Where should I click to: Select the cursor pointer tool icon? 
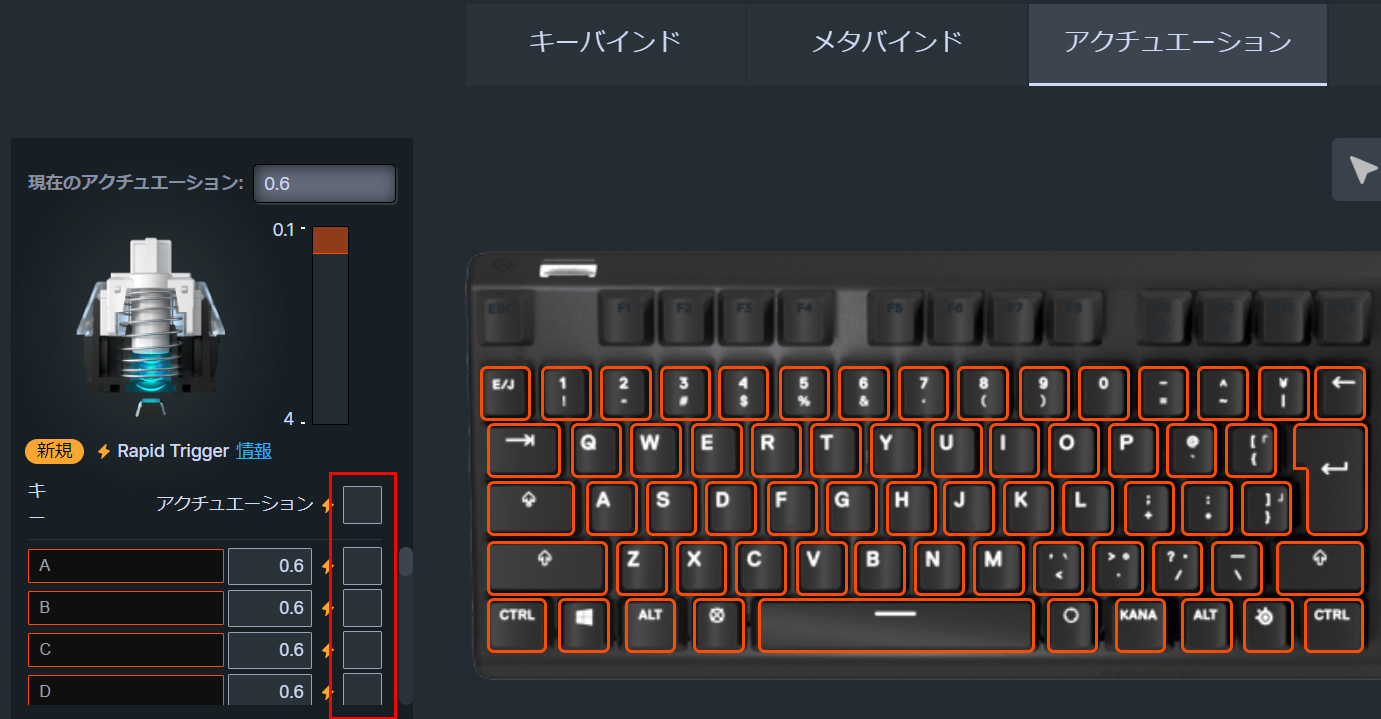[x=1360, y=170]
